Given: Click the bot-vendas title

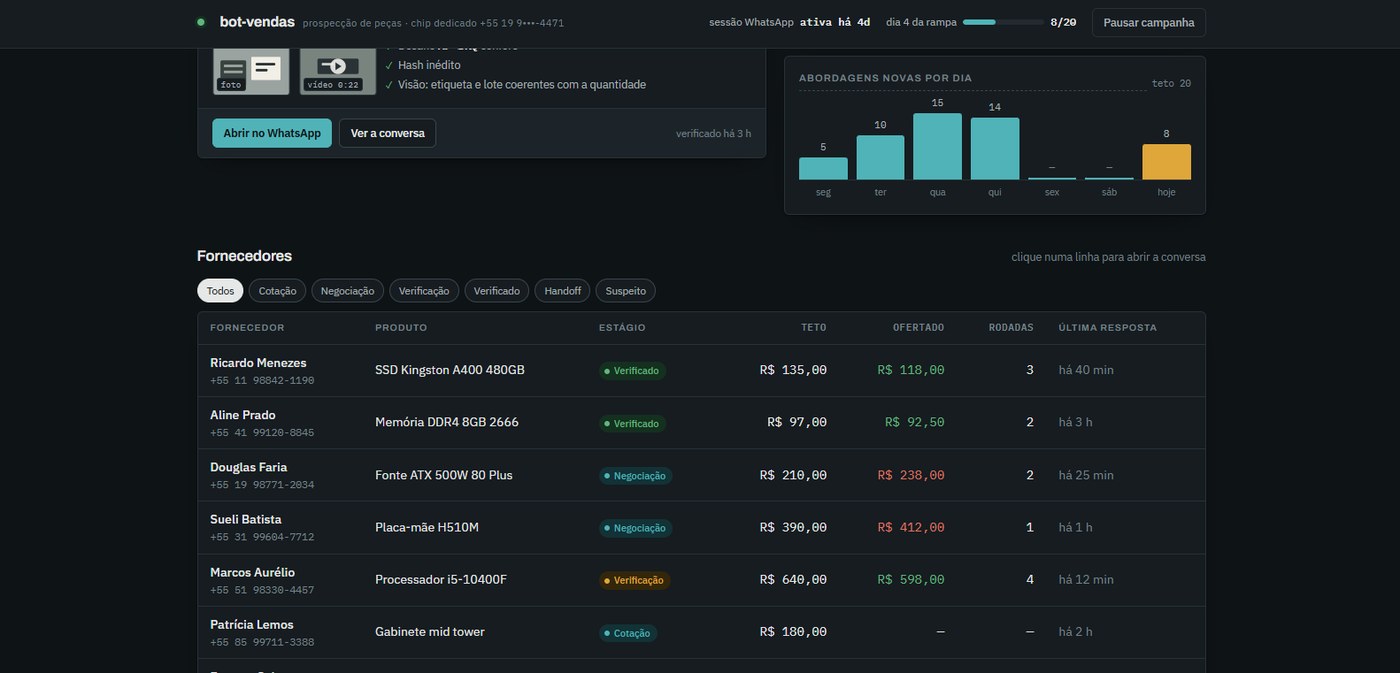Looking at the screenshot, I should (x=257, y=21).
